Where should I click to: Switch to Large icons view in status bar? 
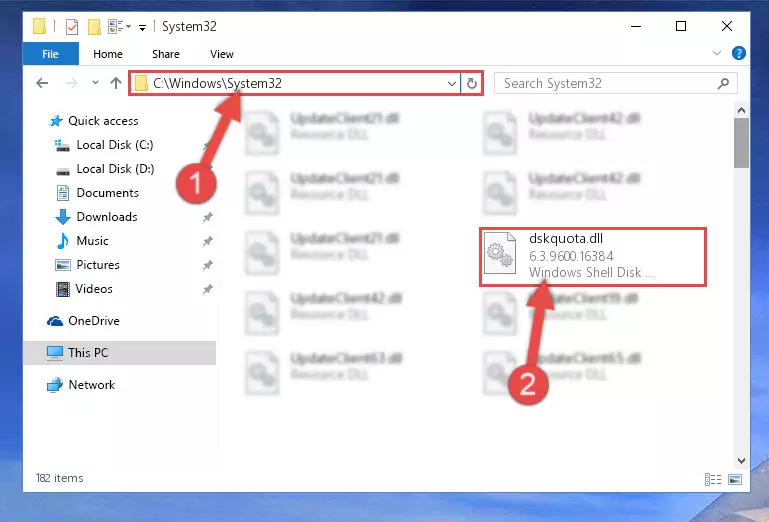[735, 479]
